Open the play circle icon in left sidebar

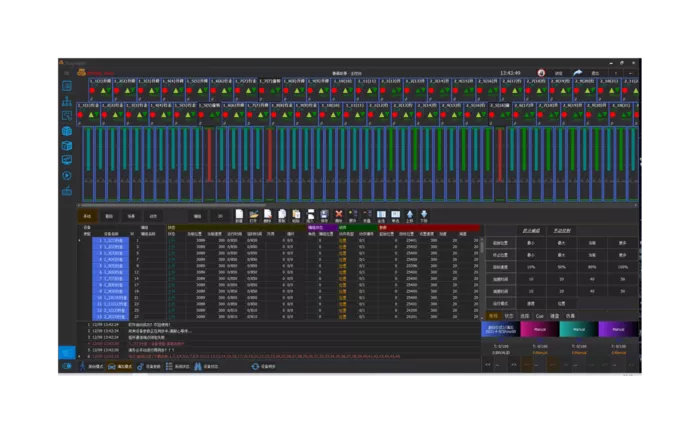(67, 175)
